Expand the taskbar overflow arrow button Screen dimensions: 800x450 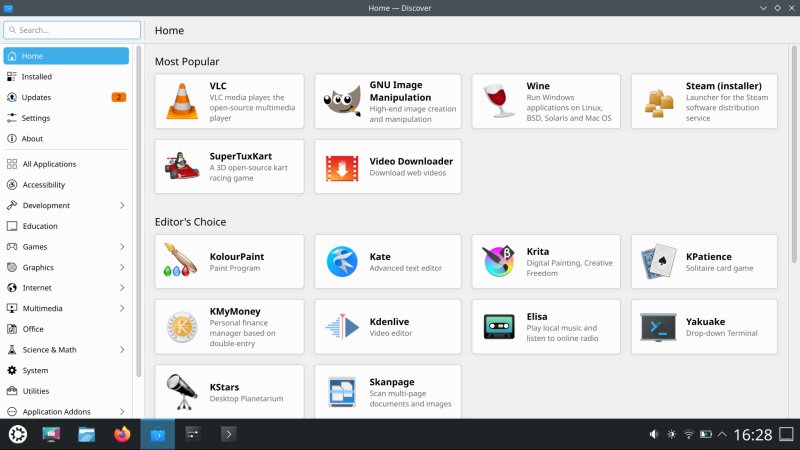pos(229,434)
